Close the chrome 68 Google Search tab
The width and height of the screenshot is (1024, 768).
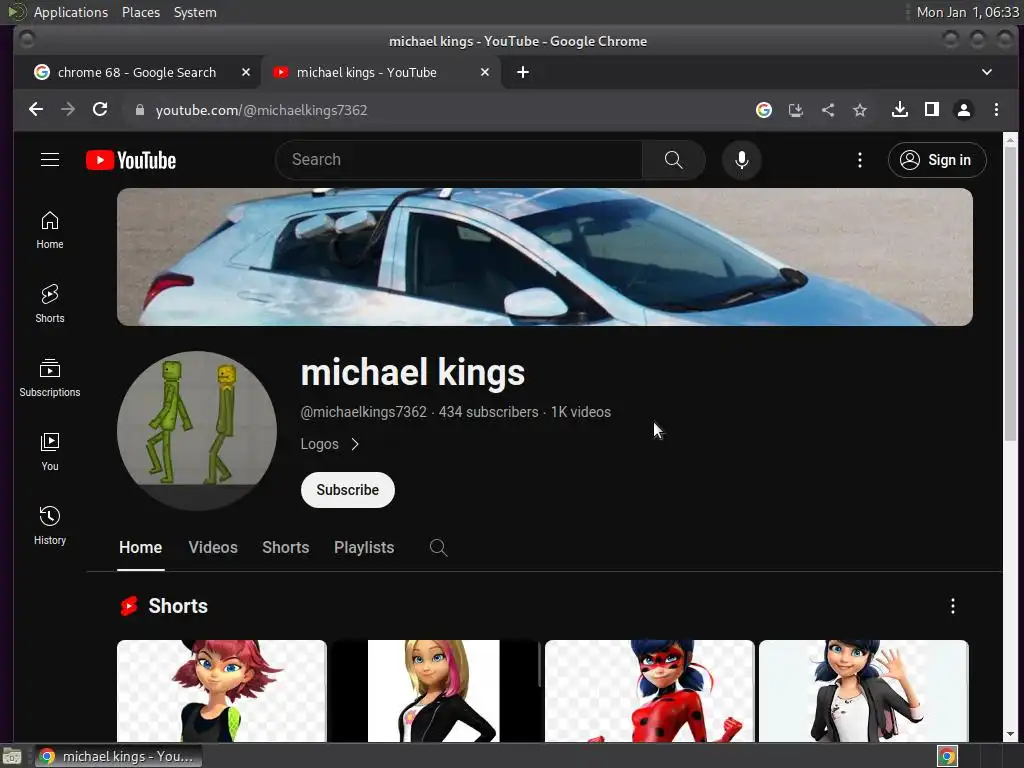[x=246, y=72]
